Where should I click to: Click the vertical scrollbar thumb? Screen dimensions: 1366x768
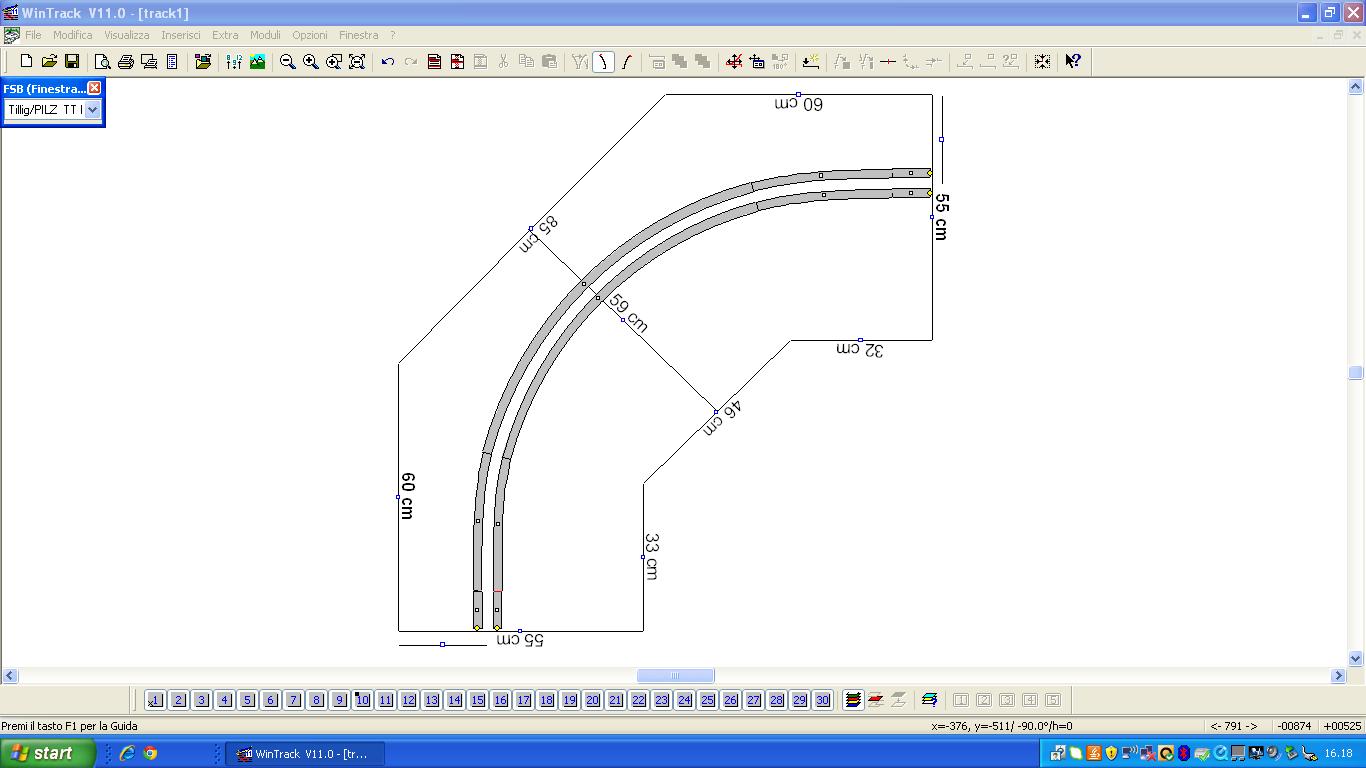(1356, 373)
